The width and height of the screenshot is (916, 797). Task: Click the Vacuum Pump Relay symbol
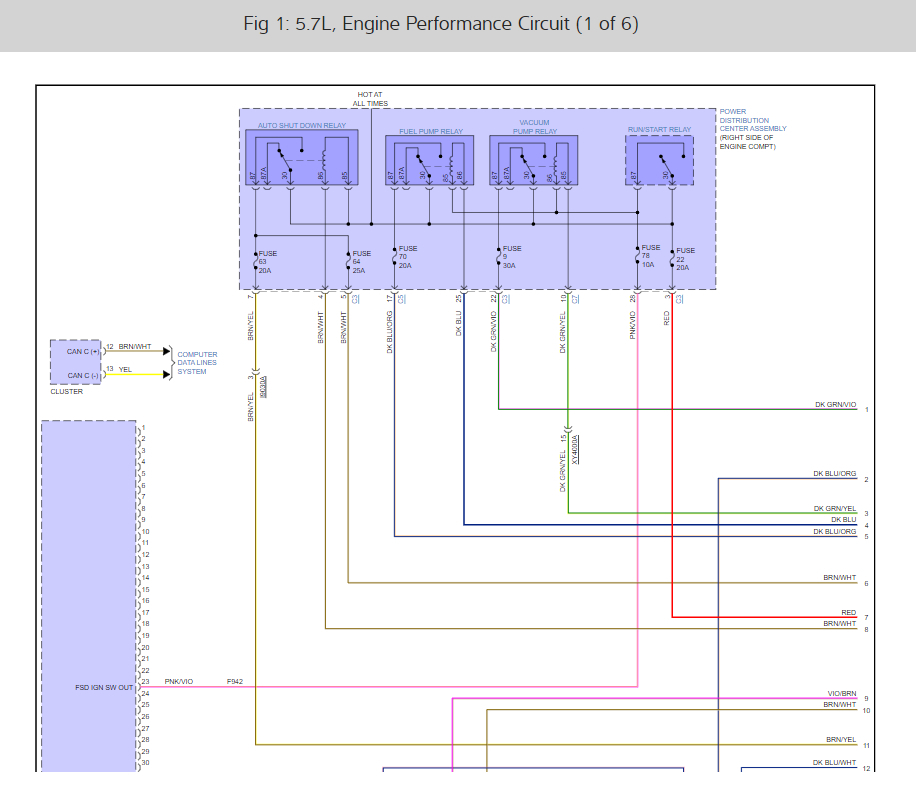point(533,160)
